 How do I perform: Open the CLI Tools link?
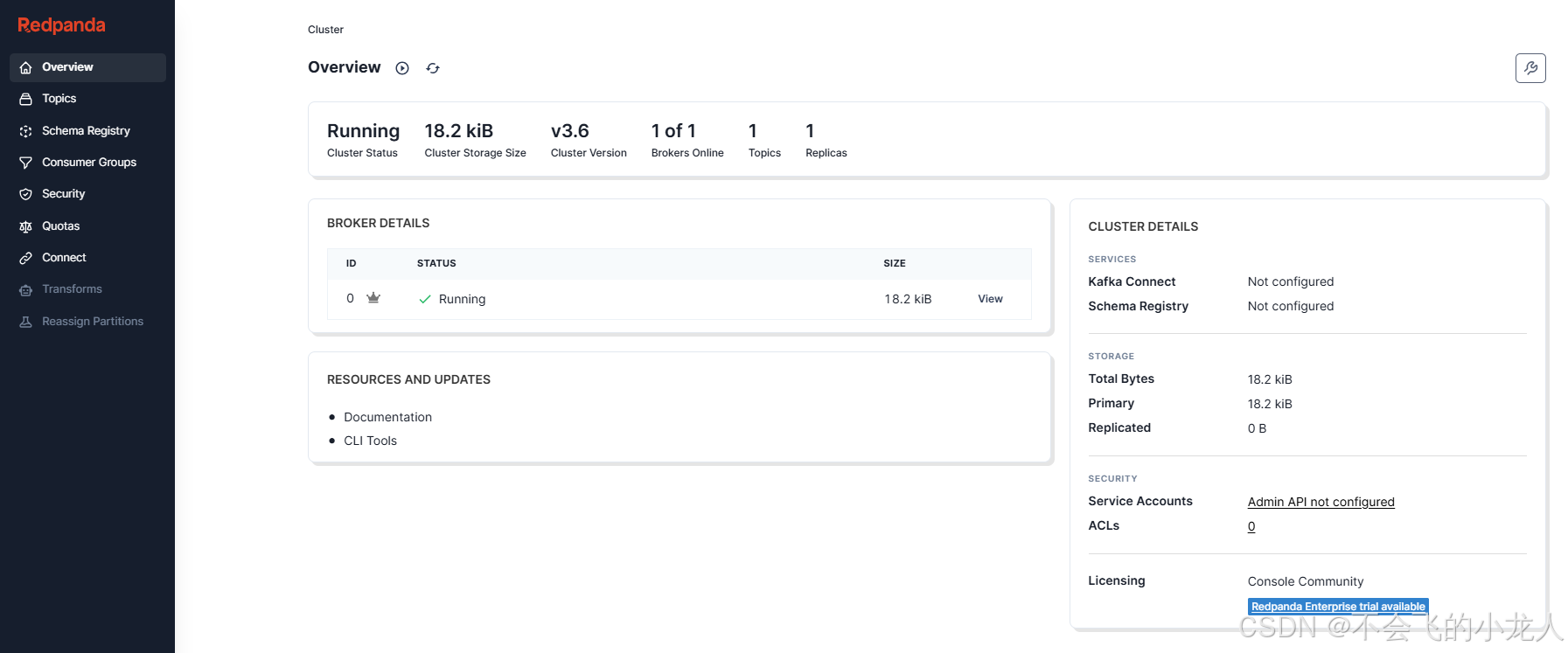370,441
